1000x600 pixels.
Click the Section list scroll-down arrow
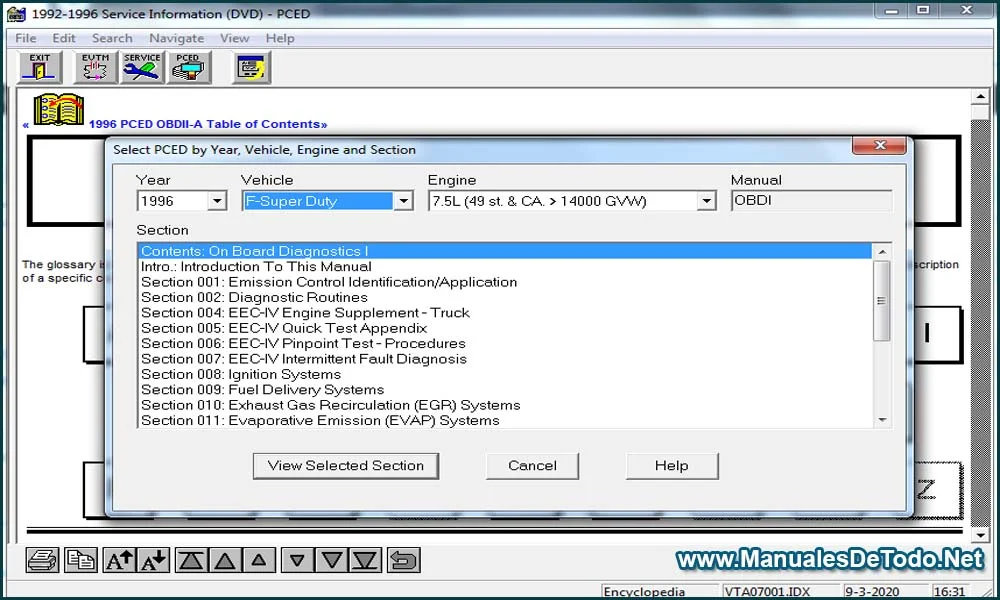(x=882, y=420)
